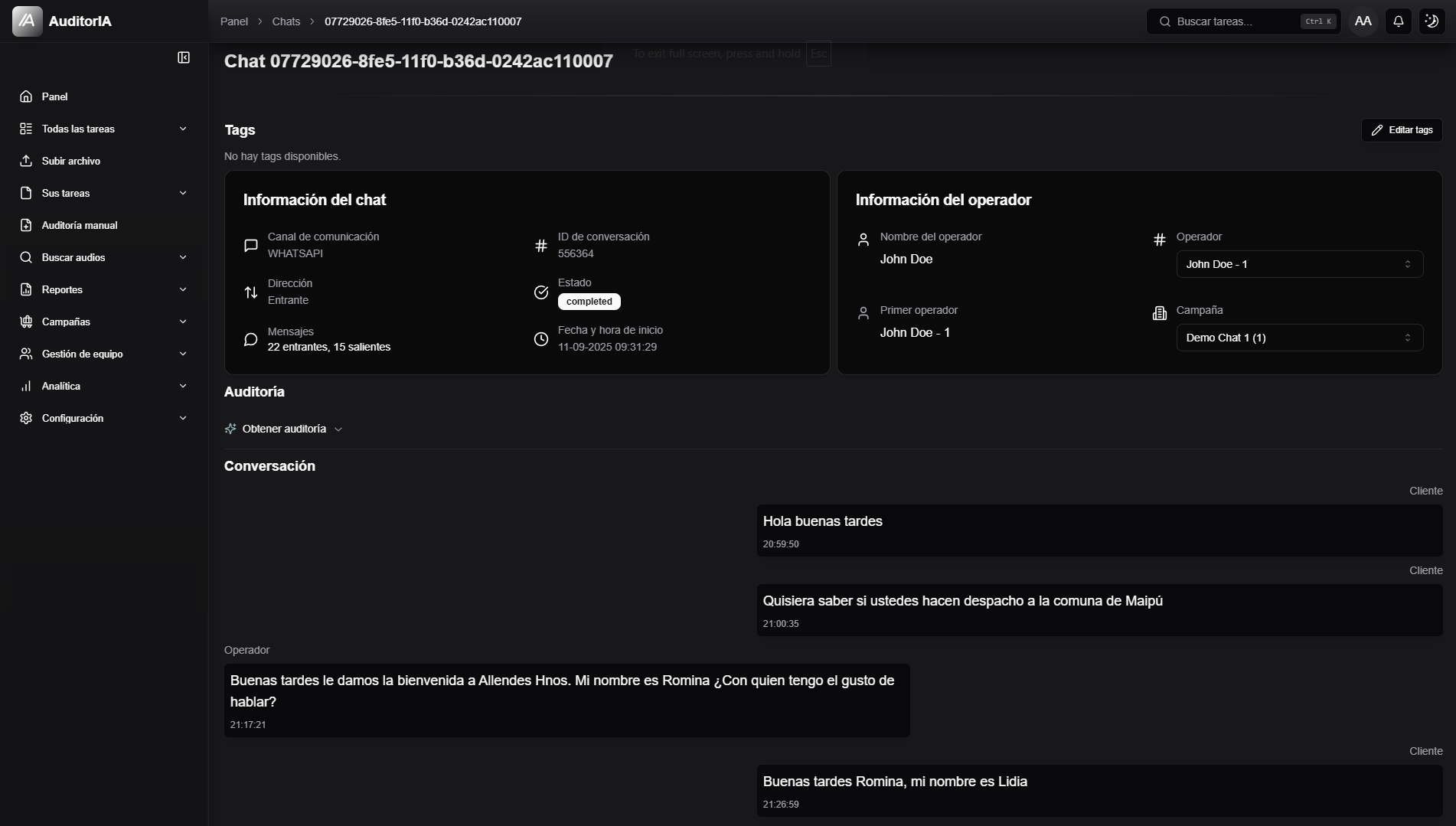Viewport: 1456px width, 826px height.
Task: Open the AA user avatar menu
Action: (1363, 21)
